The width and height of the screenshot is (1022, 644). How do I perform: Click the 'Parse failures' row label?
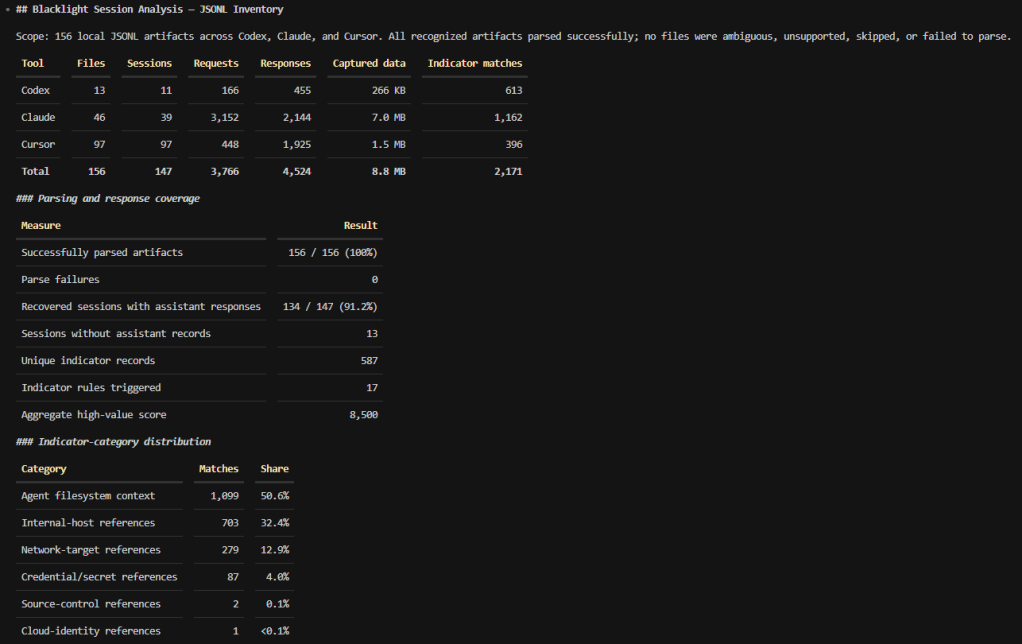pyautogui.click(x=60, y=280)
